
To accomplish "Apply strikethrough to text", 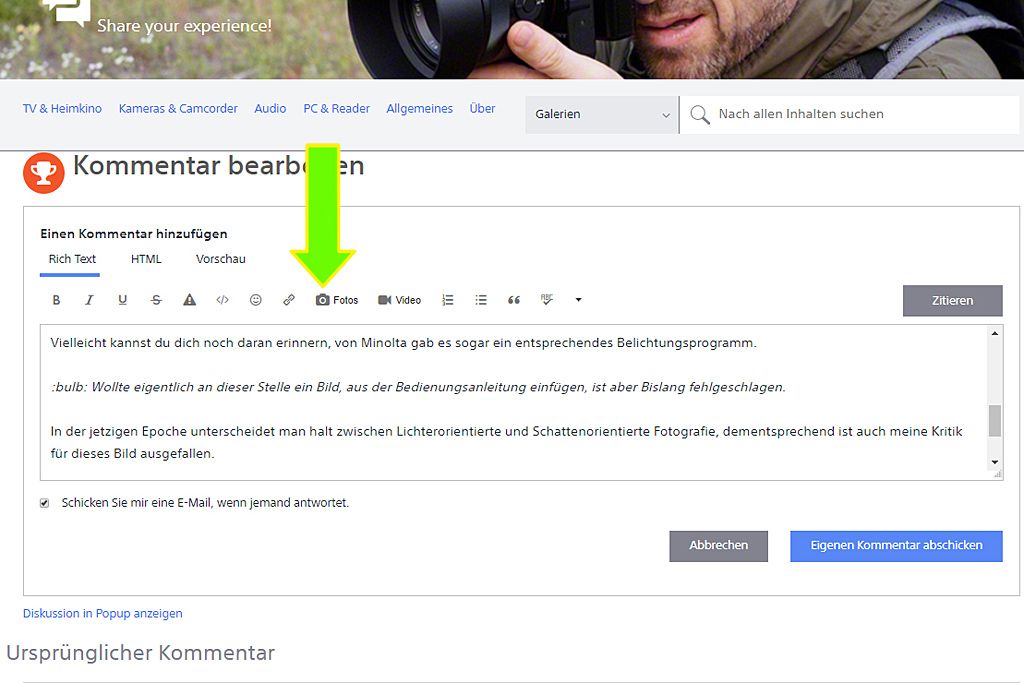I will click(x=155, y=299).
